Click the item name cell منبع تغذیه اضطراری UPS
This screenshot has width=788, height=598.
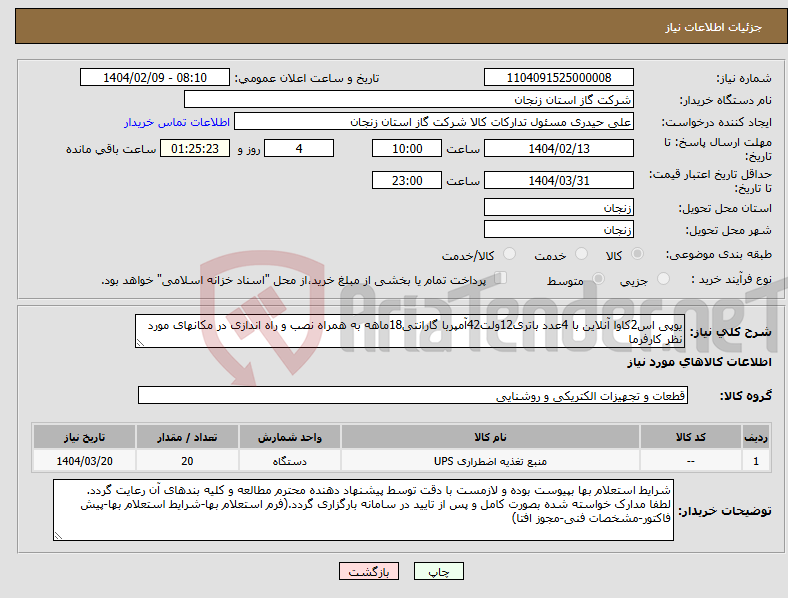(x=490, y=461)
